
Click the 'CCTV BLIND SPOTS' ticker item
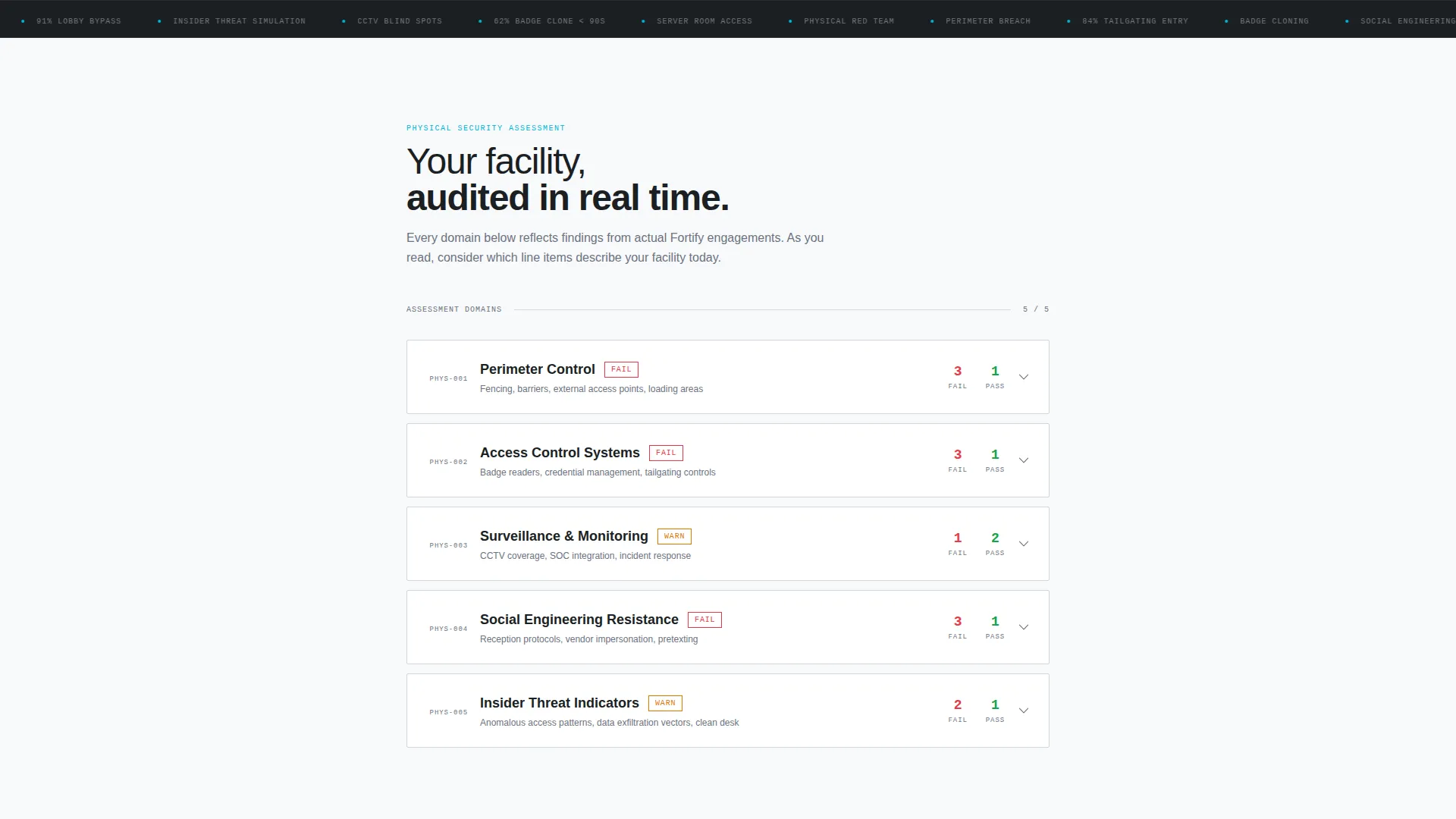tap(400, 21)
